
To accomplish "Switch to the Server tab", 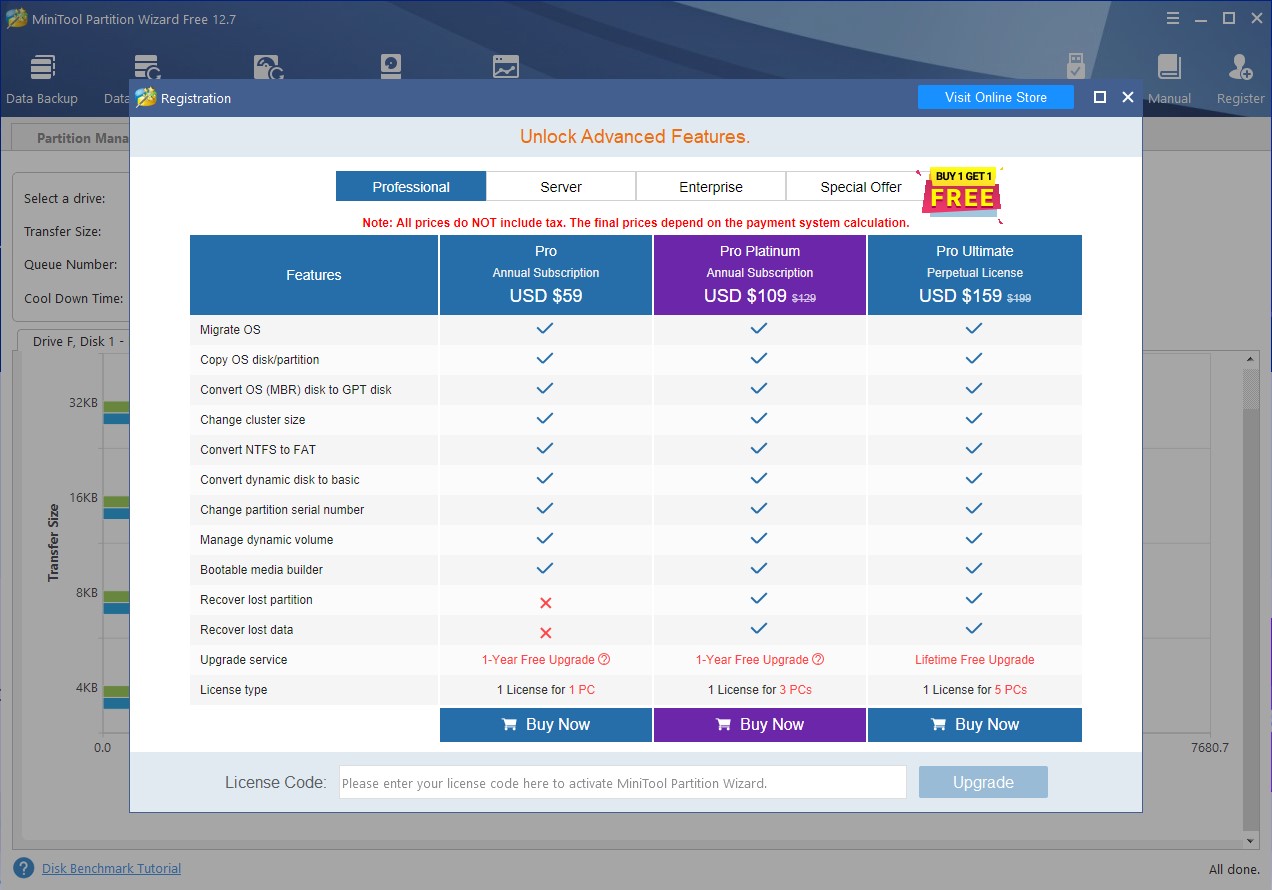I will [561, 186].
